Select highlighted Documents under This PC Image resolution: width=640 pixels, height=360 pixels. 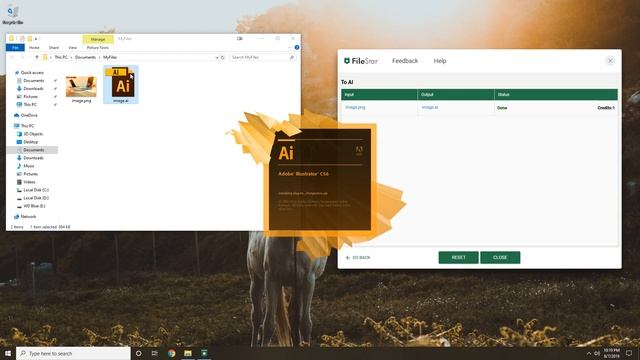pos(32,150)
